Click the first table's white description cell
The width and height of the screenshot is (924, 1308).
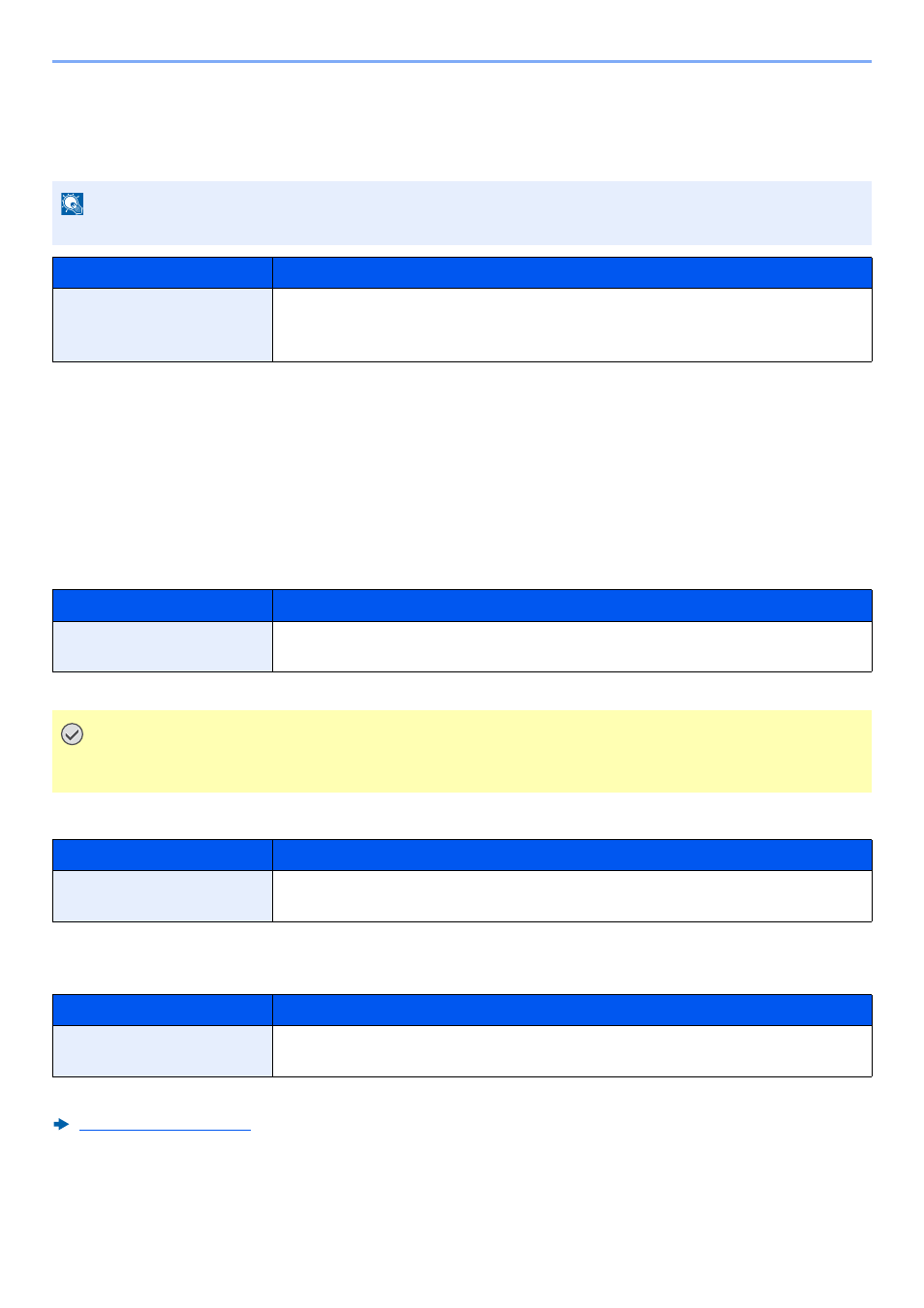pos(571,325)
